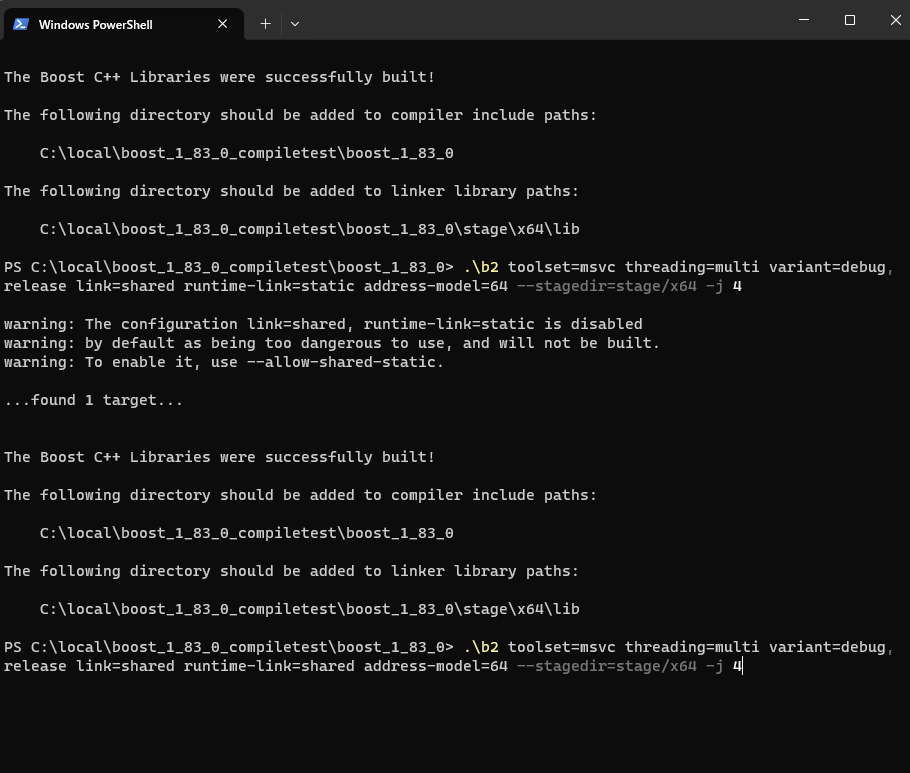Click the PowerShell icon in the tab

coord(21,24)
